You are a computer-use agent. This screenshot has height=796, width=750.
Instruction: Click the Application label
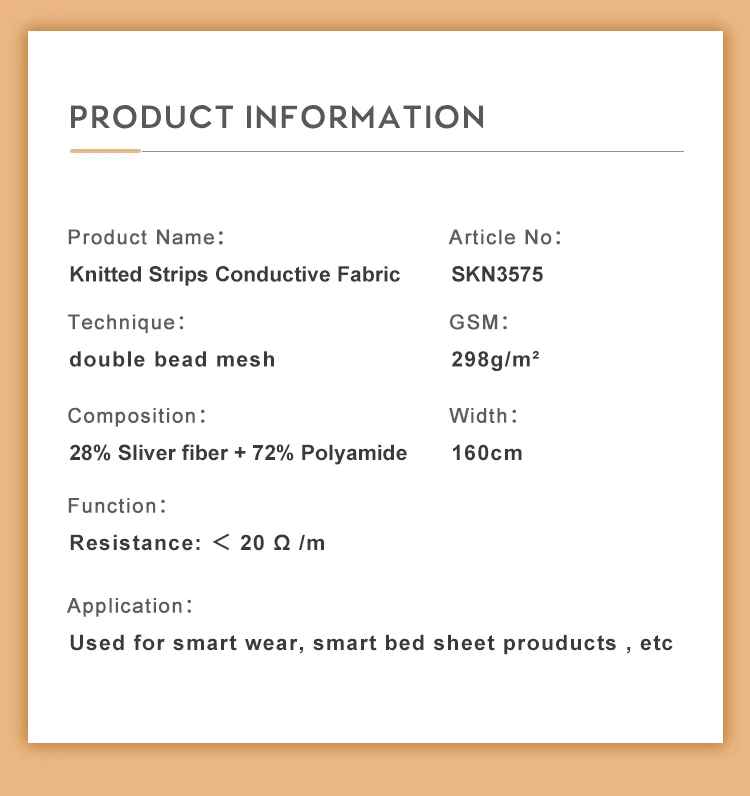129,606
